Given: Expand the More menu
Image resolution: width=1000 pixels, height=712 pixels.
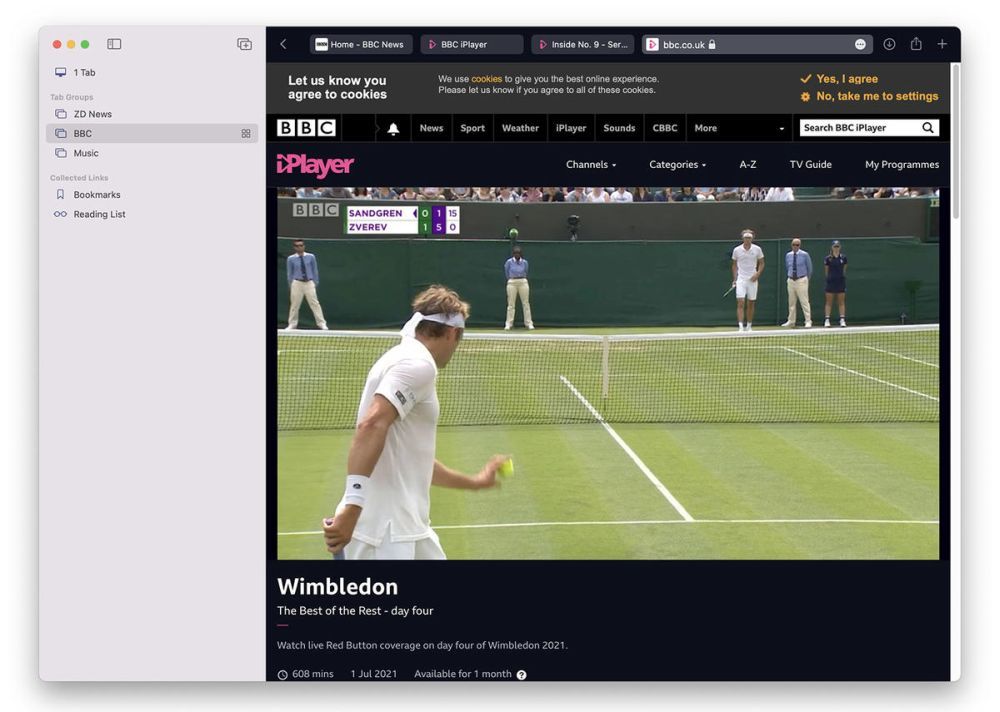Looking at the screenshot, I should [739, 128].
